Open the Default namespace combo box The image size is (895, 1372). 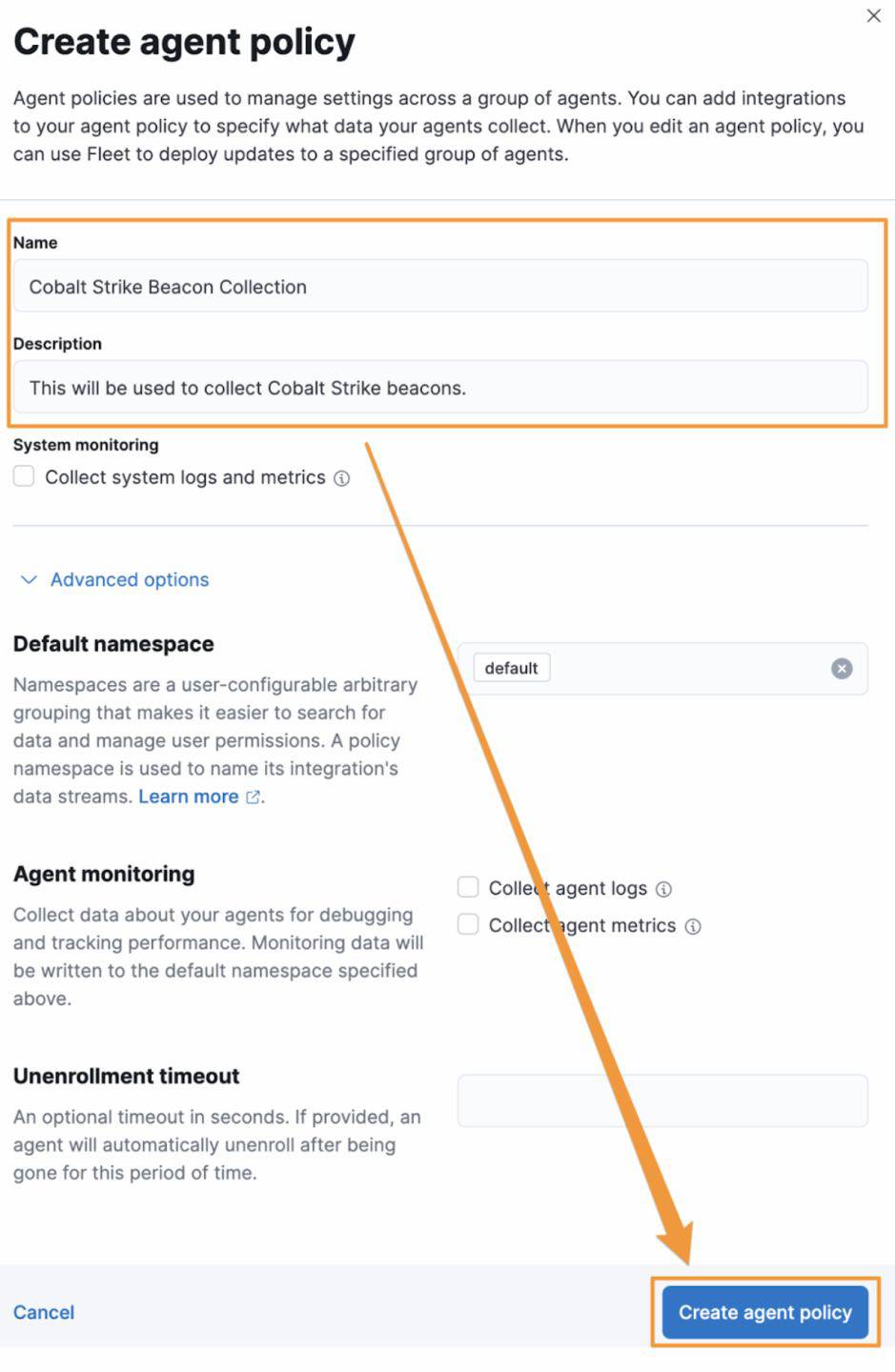tap(686, 669)
